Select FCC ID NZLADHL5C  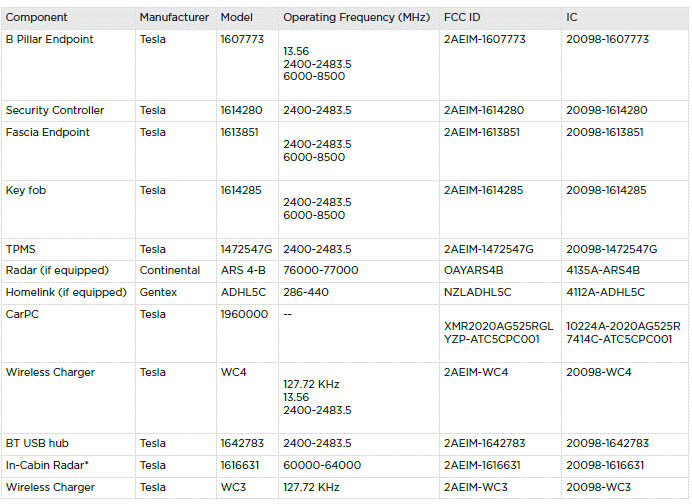point(477,293)
